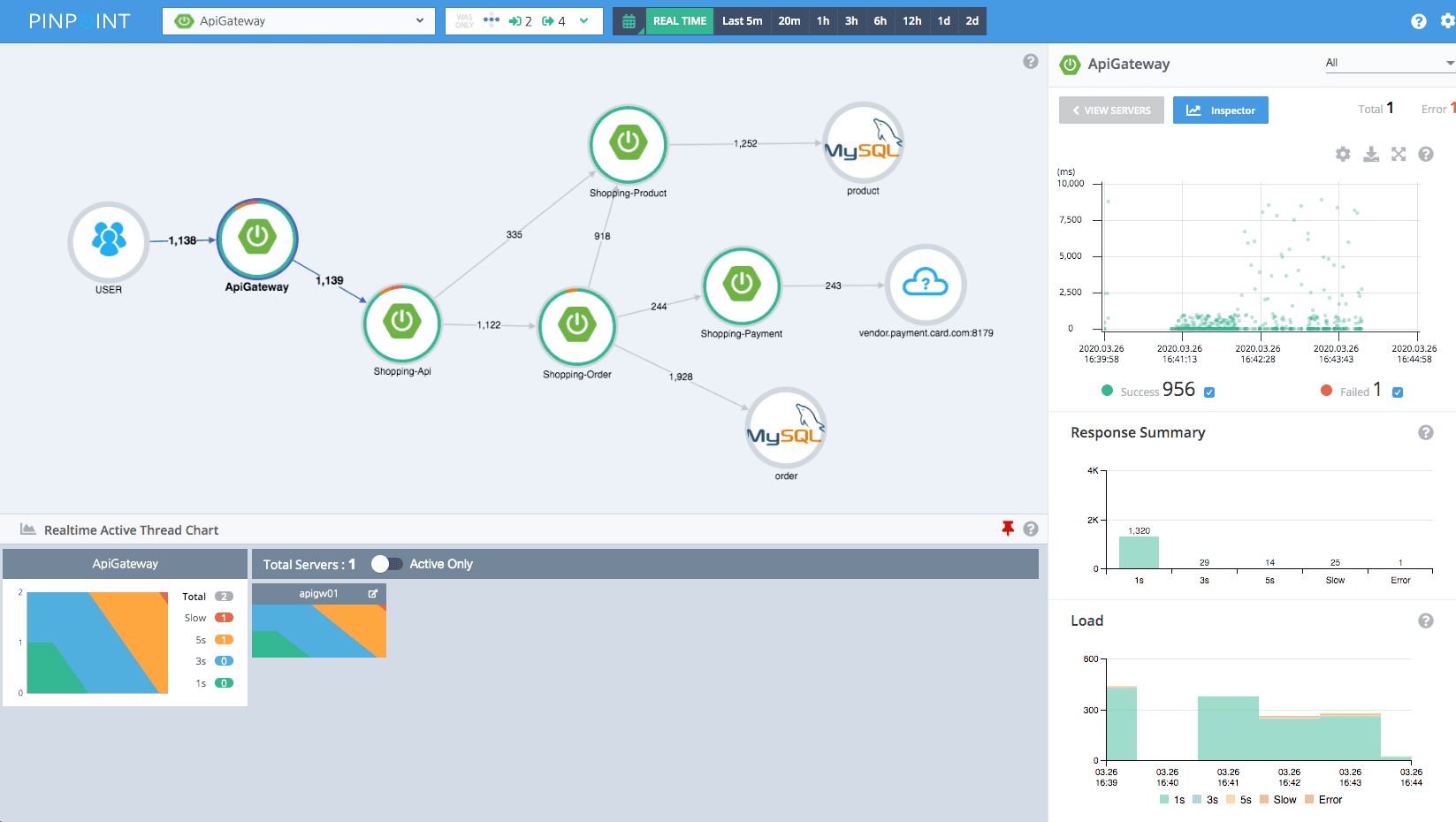
Task: Open the ApiGateway application dropdown
Action: click(x=298, y=20)
